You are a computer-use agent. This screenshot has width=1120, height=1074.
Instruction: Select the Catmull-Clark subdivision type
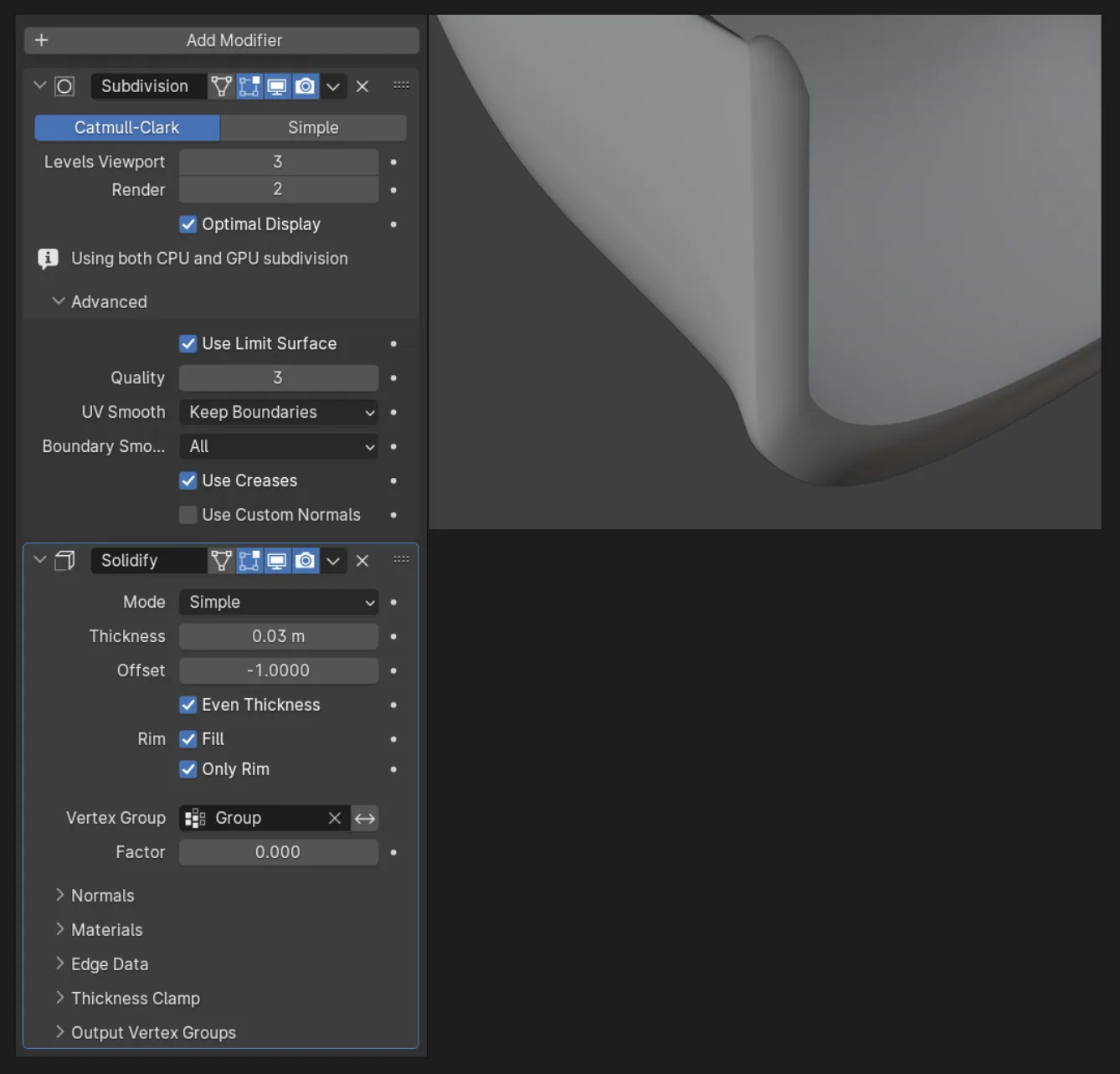point(127,127)
